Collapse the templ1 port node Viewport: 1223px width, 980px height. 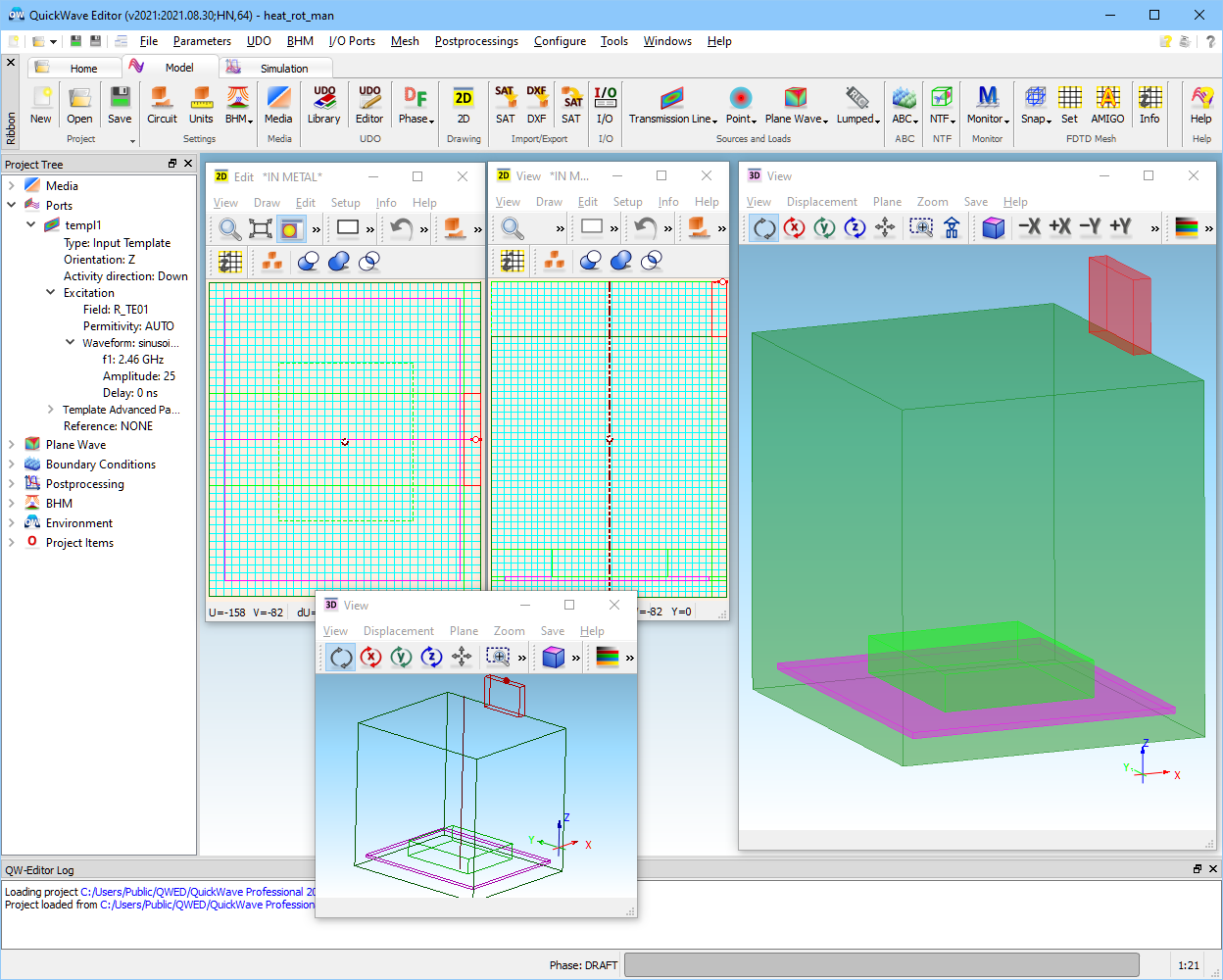click(31, 224)
